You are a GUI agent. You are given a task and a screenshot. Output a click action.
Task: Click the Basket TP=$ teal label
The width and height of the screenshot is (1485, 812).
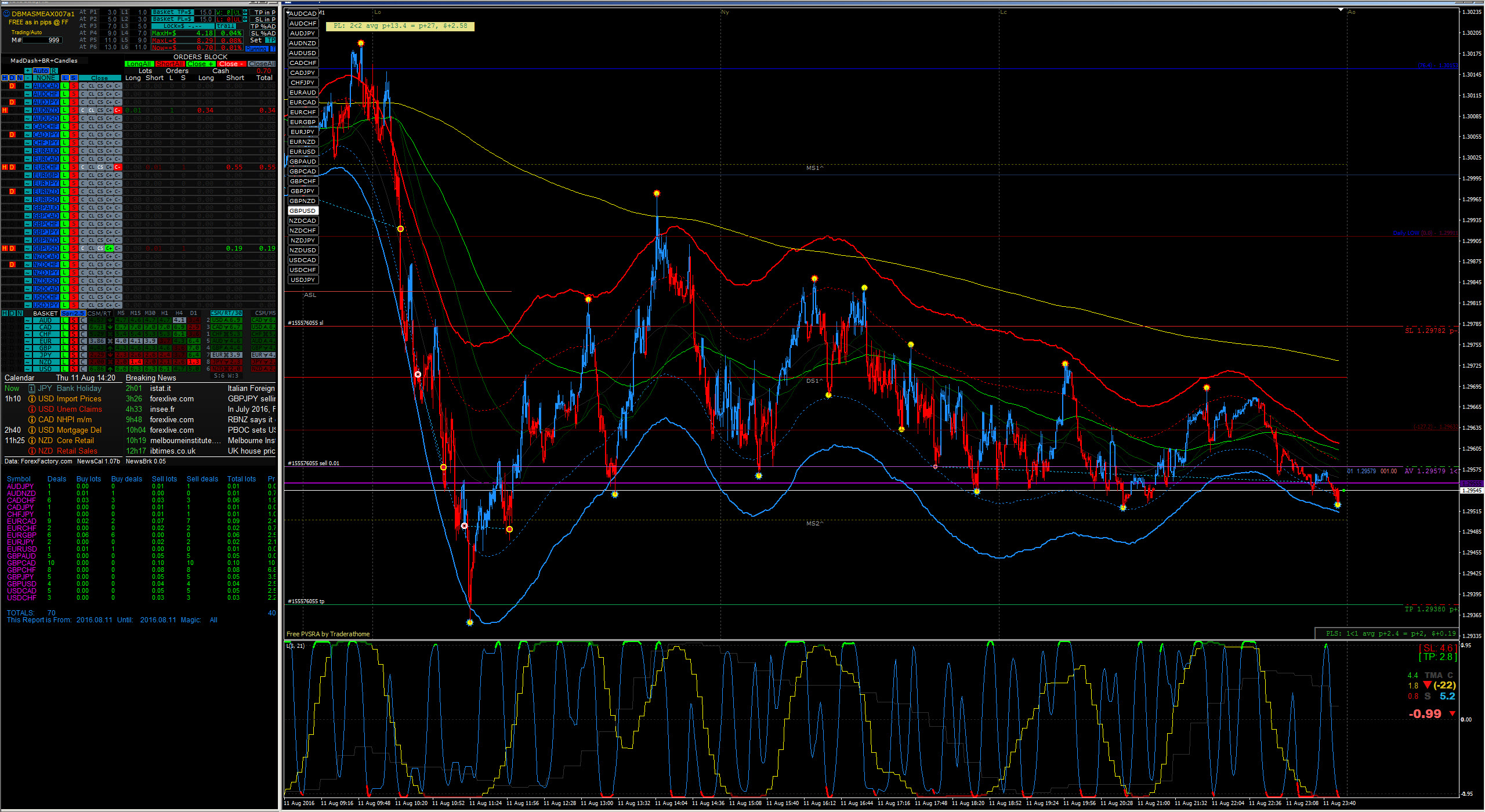(x=172, y=12)
